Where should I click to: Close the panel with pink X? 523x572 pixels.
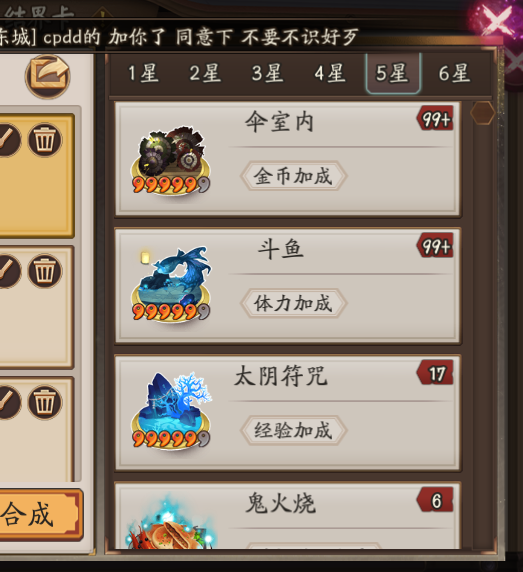498,20
